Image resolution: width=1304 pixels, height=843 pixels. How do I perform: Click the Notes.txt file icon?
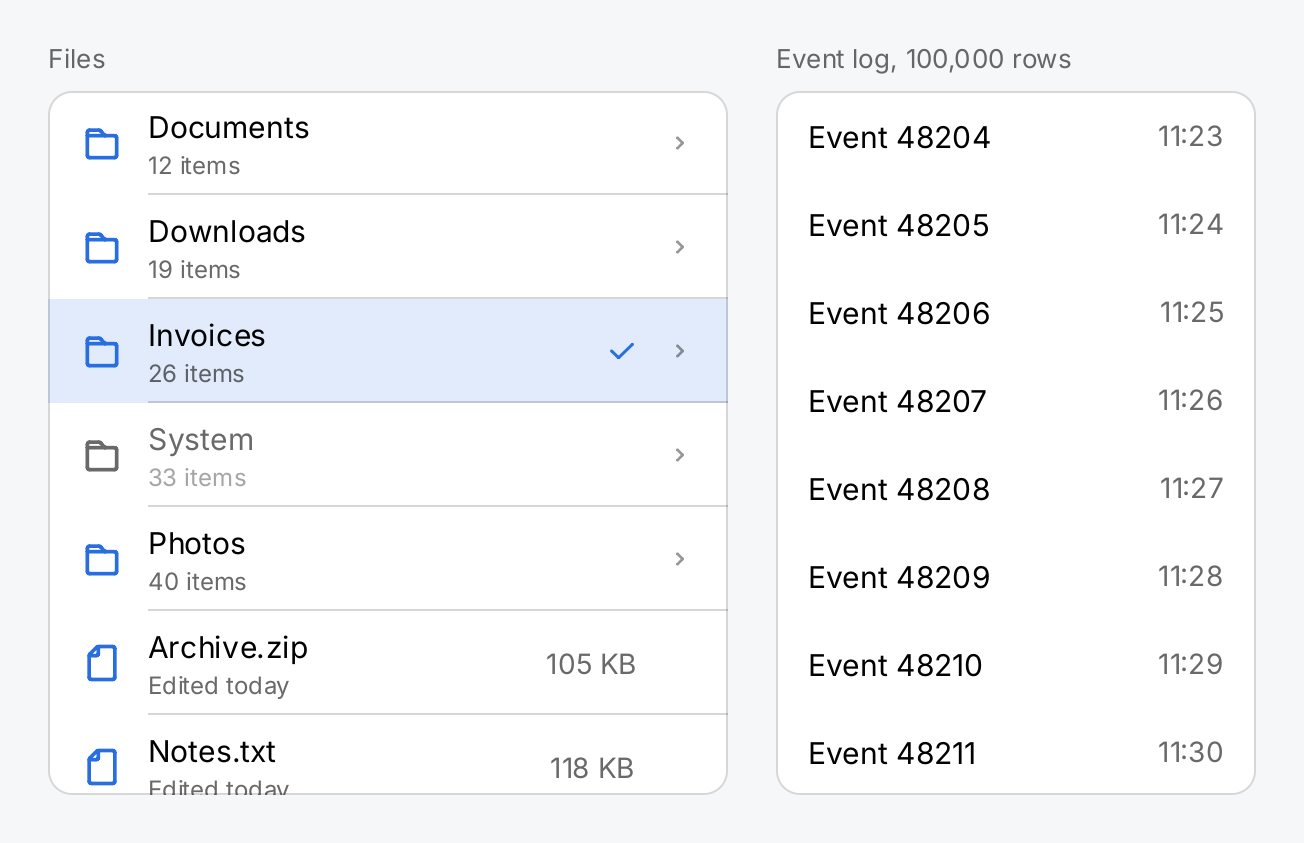click(102, 767)
